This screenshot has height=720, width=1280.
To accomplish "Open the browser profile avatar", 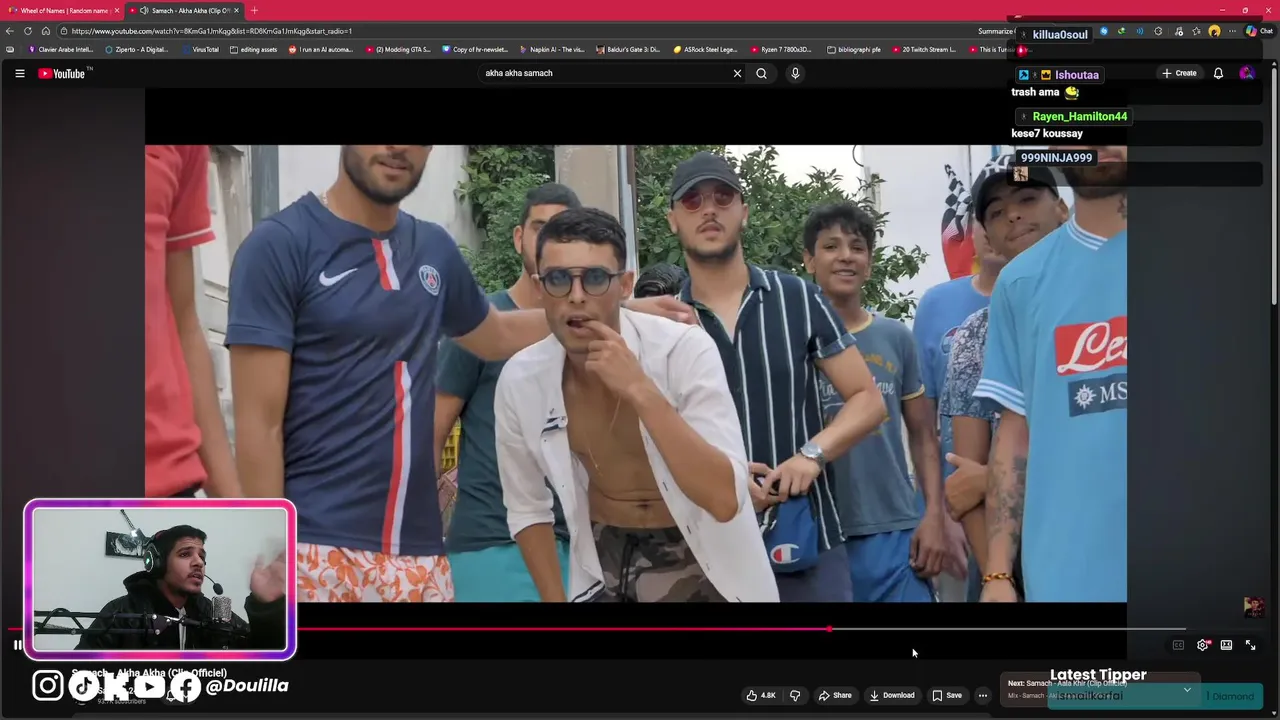I will click(x=1214, y=31).
